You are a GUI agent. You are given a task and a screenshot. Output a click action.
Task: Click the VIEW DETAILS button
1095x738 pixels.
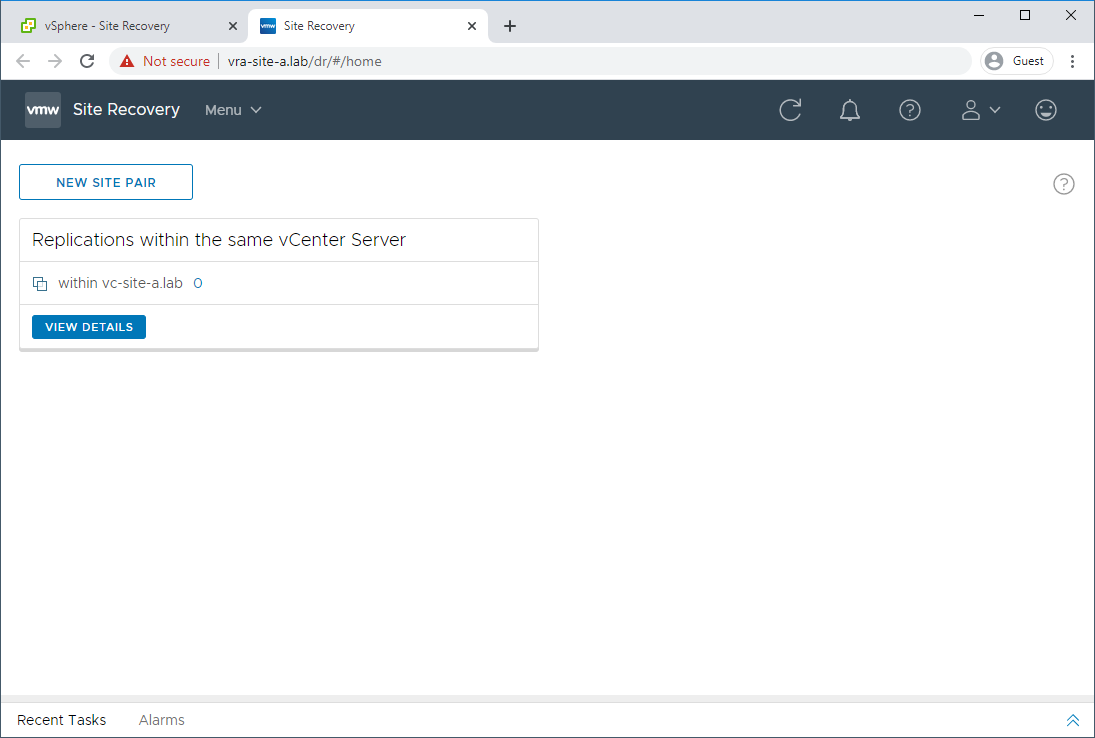coord(89,327)
